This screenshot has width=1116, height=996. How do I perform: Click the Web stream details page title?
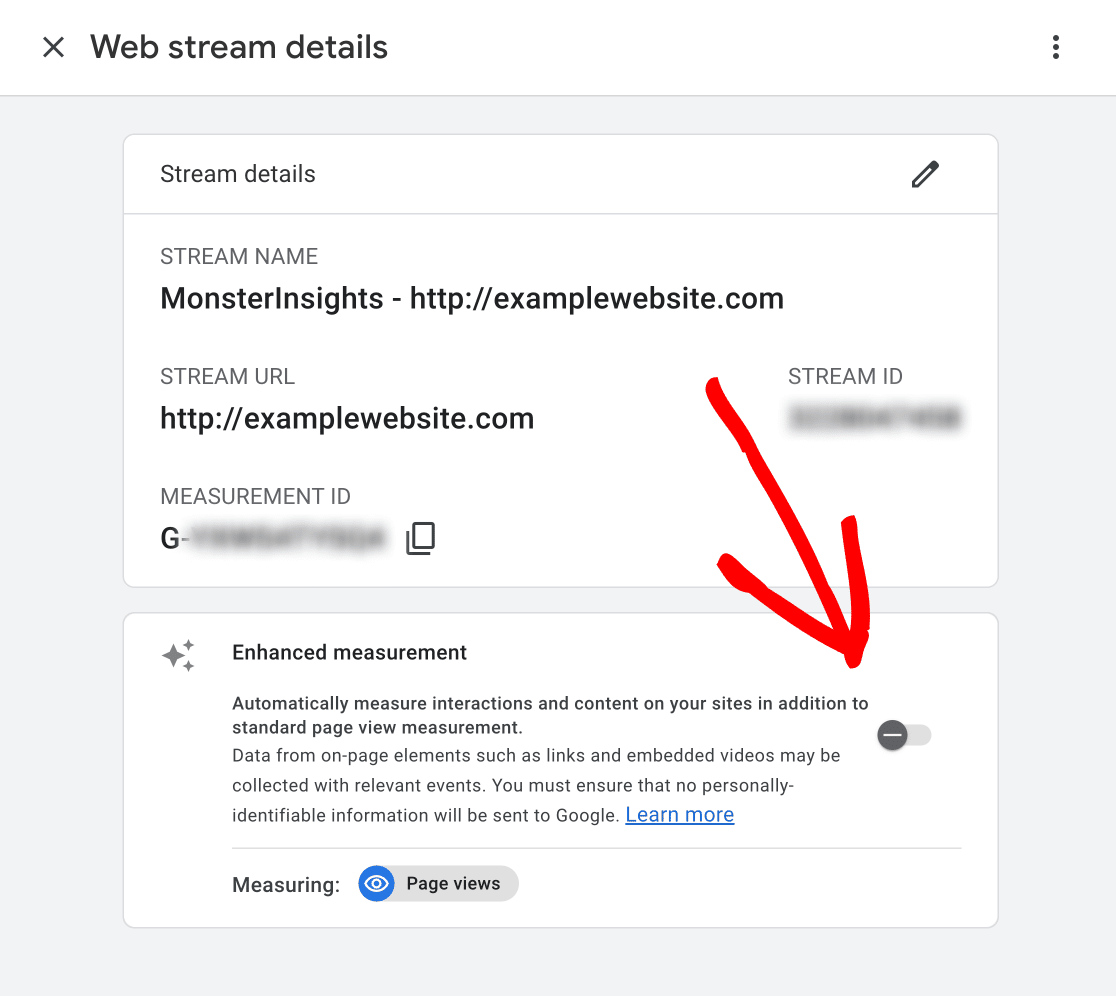(x=239, y=47)
